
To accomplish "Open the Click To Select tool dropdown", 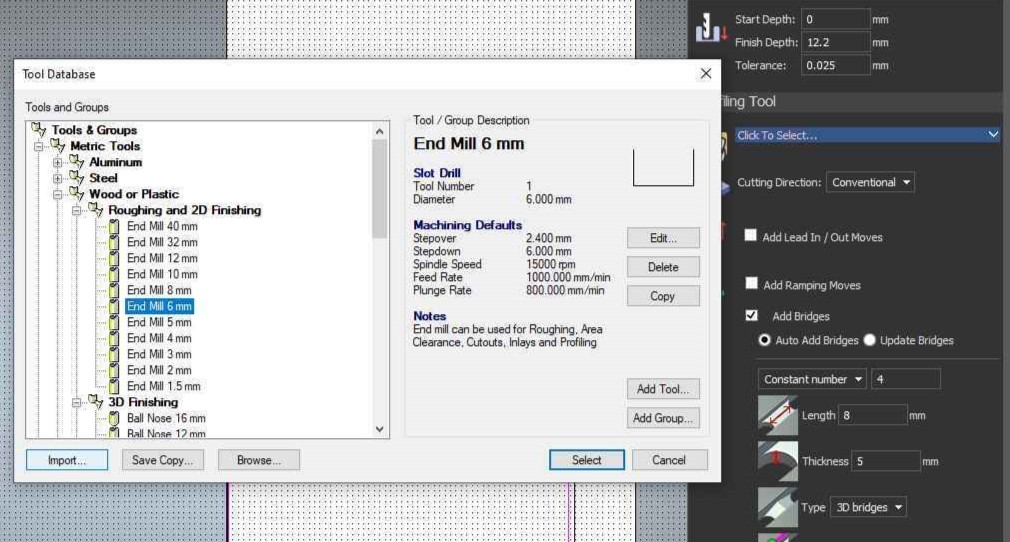I will pos(867,135).
